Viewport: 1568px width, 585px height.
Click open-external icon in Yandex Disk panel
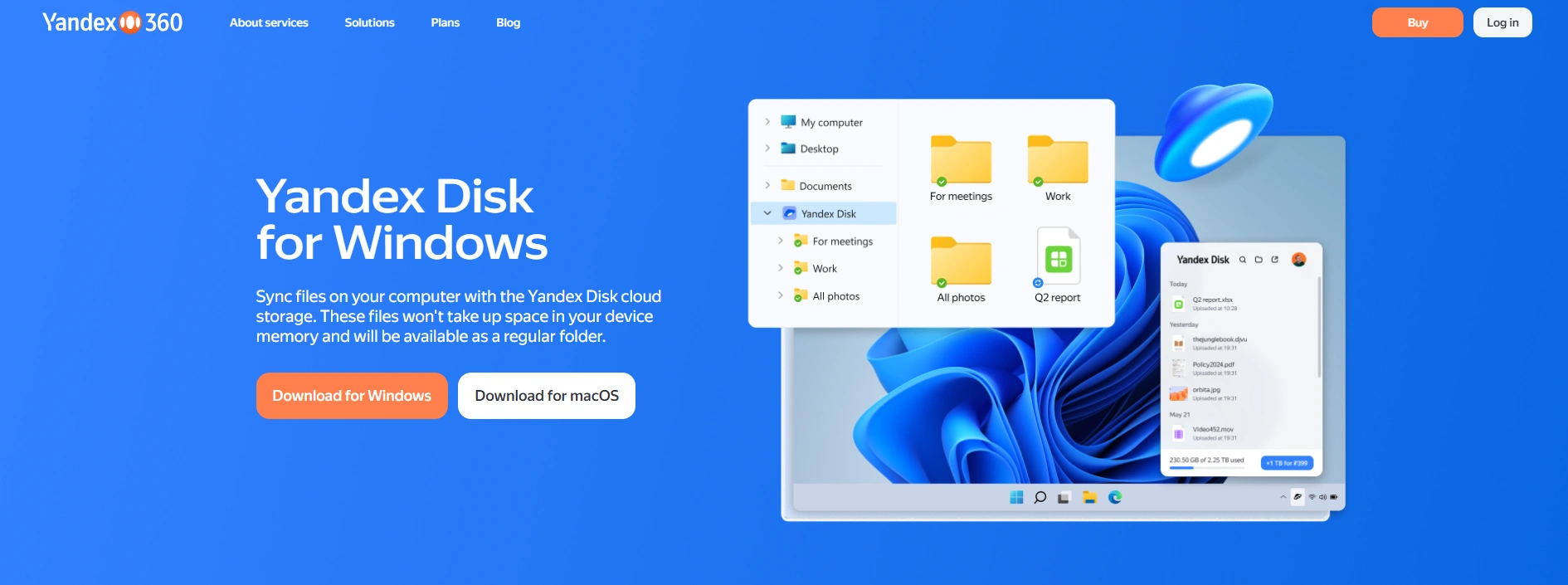pyautogui.click(x=1275, y=260)
